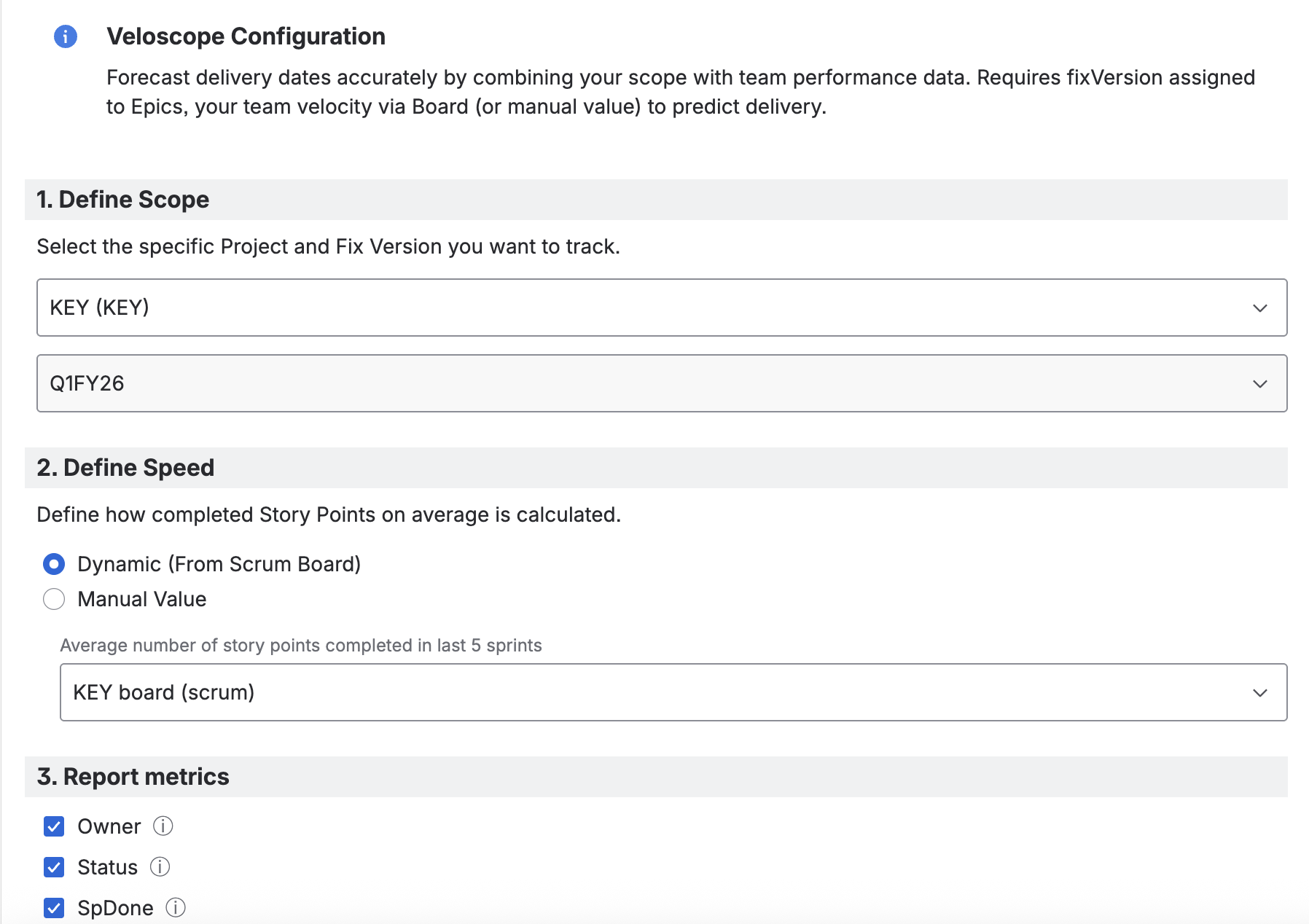
Task: Click the Manual Value label text
Action: pyautogui.click(x=142, y=599)
